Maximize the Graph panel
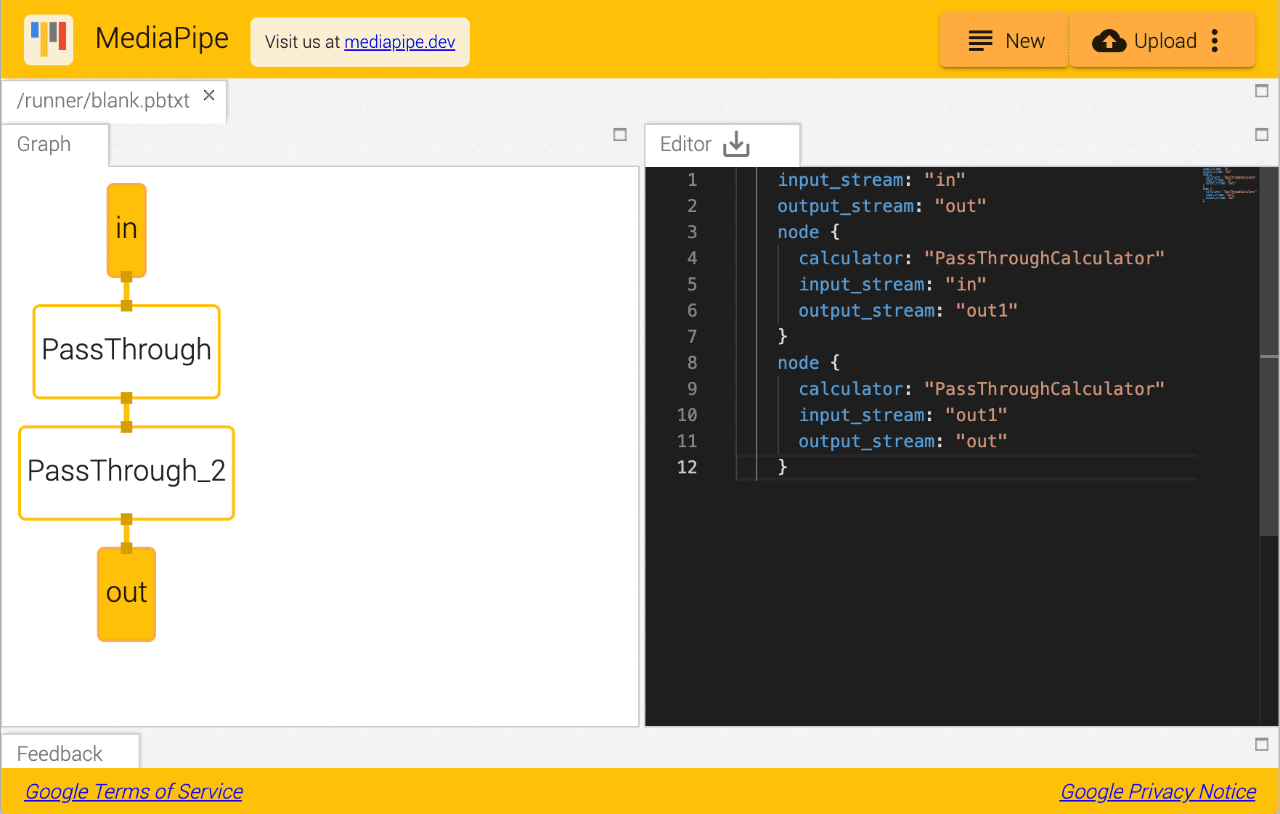The image size is (1280, 814). point(620,134)
